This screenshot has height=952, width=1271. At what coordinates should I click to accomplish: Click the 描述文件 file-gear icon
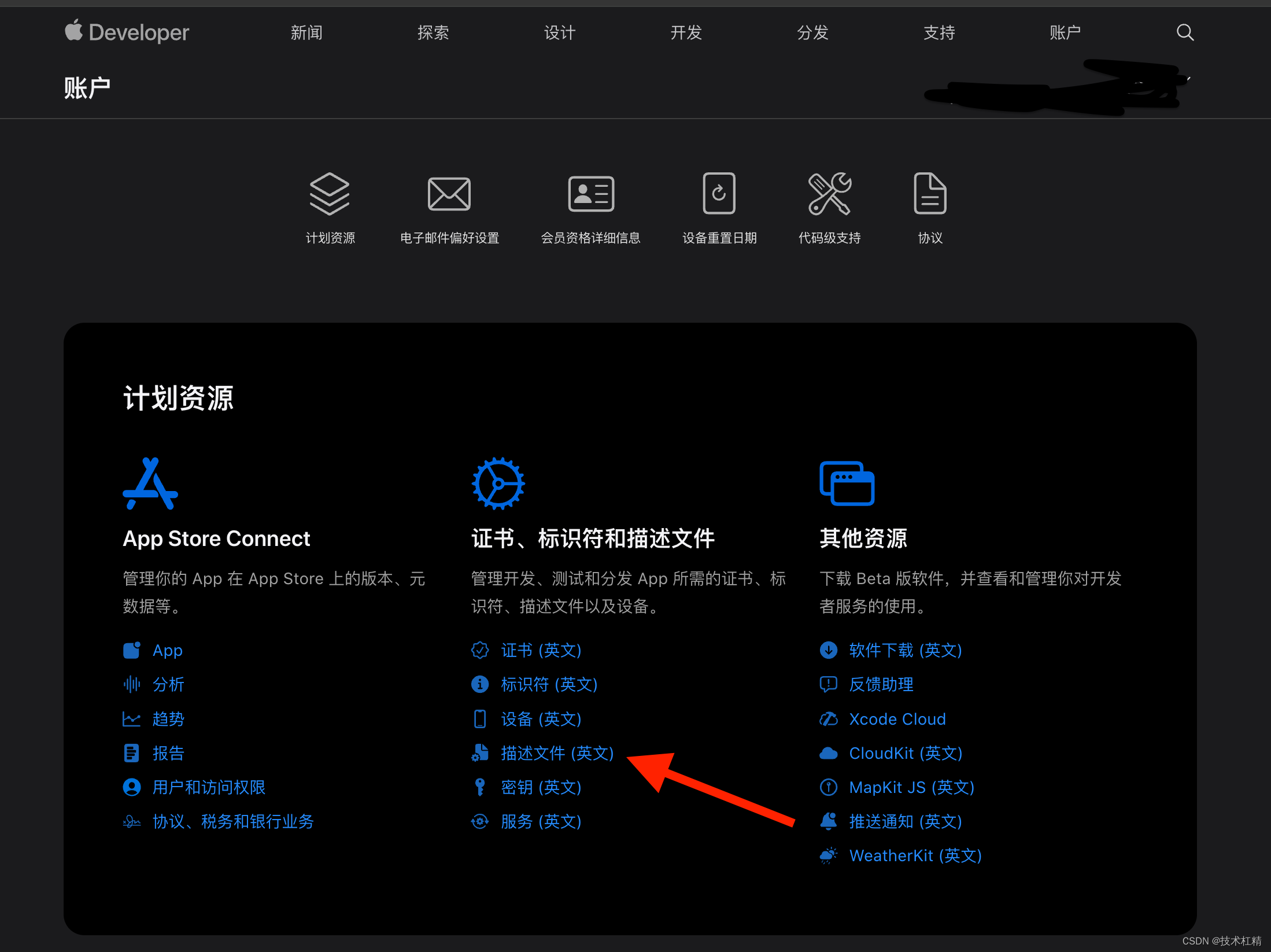point(480,753)
